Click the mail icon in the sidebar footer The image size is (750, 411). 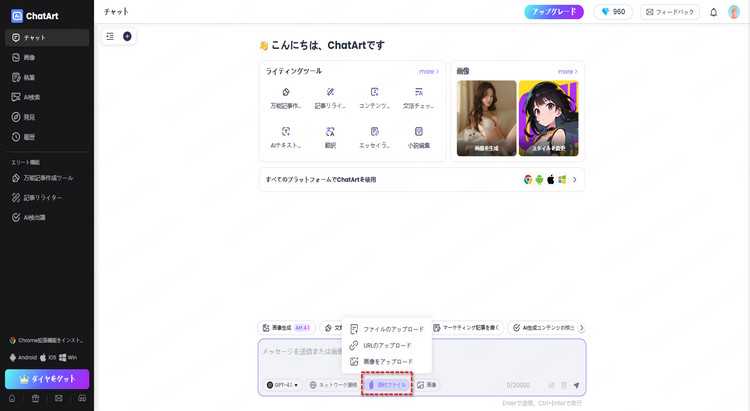click(58, 398)
